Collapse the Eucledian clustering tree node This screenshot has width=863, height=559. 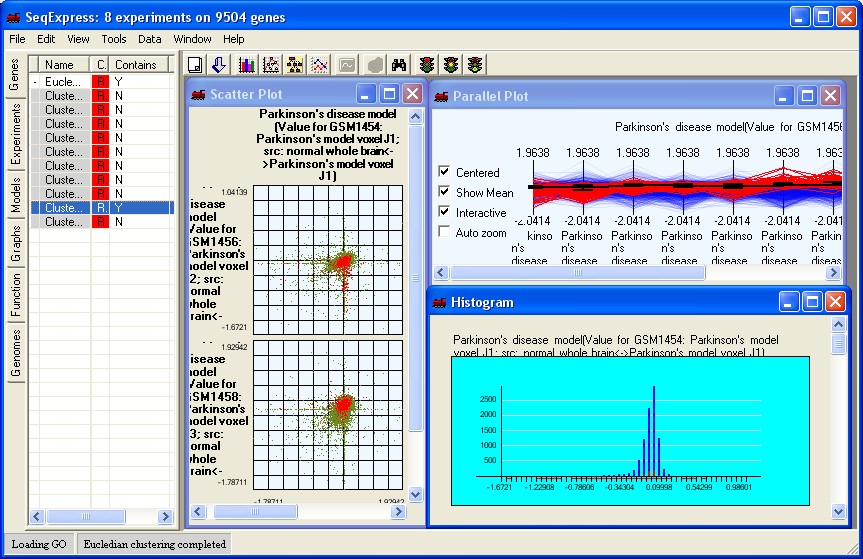click(x=35, y=81)
